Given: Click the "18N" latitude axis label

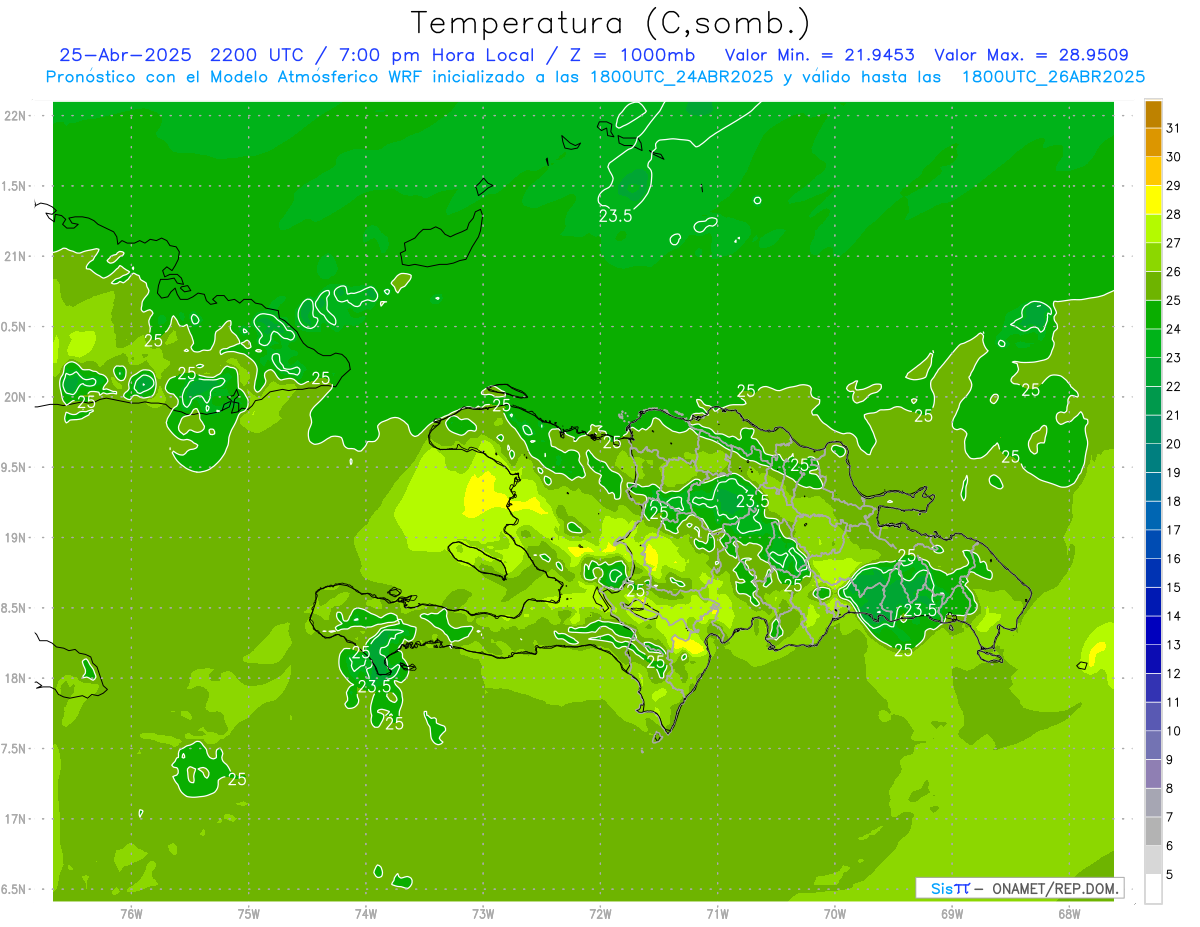Looking at the screenshot, I should 16,678.
